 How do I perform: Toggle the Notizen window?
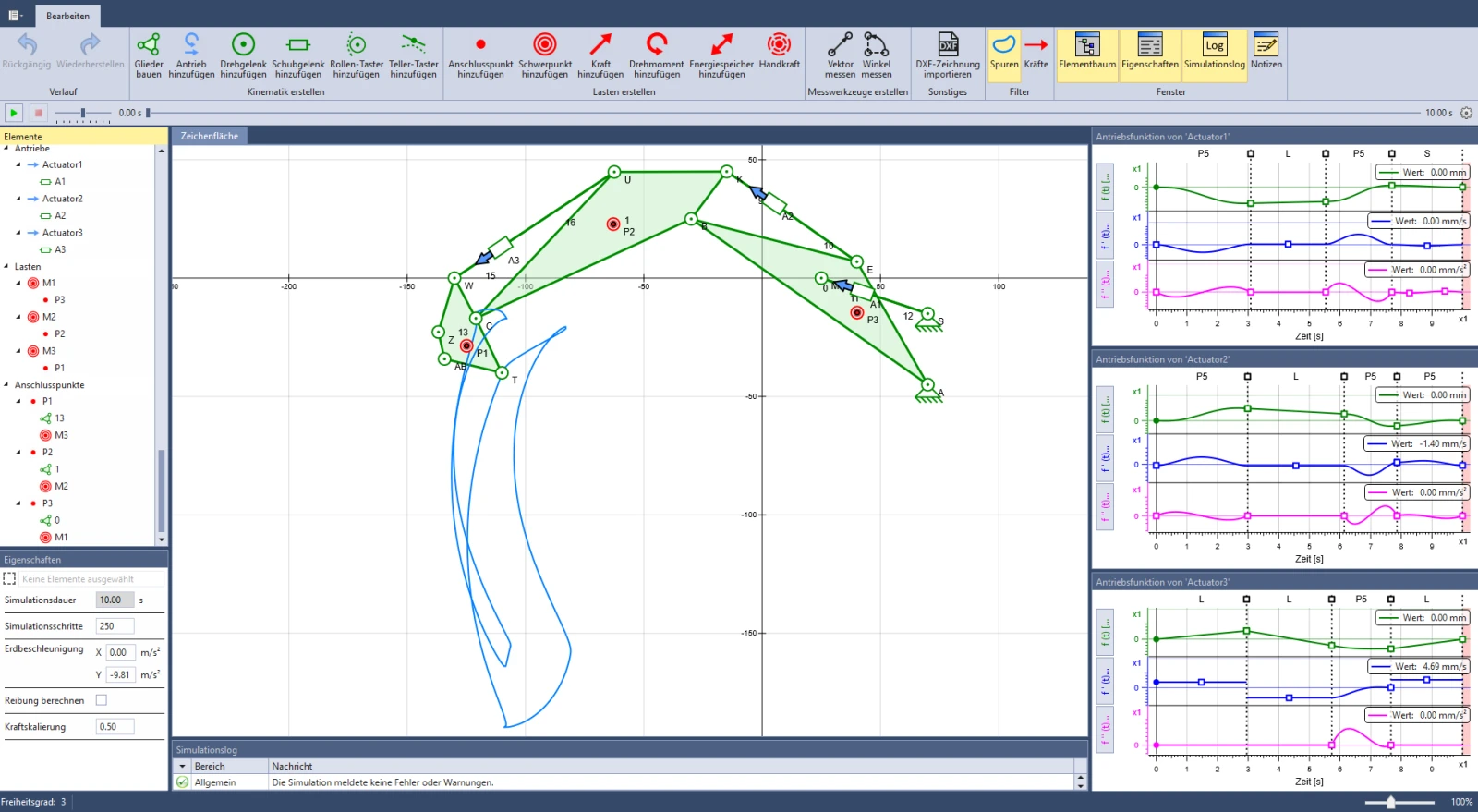click(1266, 51)
